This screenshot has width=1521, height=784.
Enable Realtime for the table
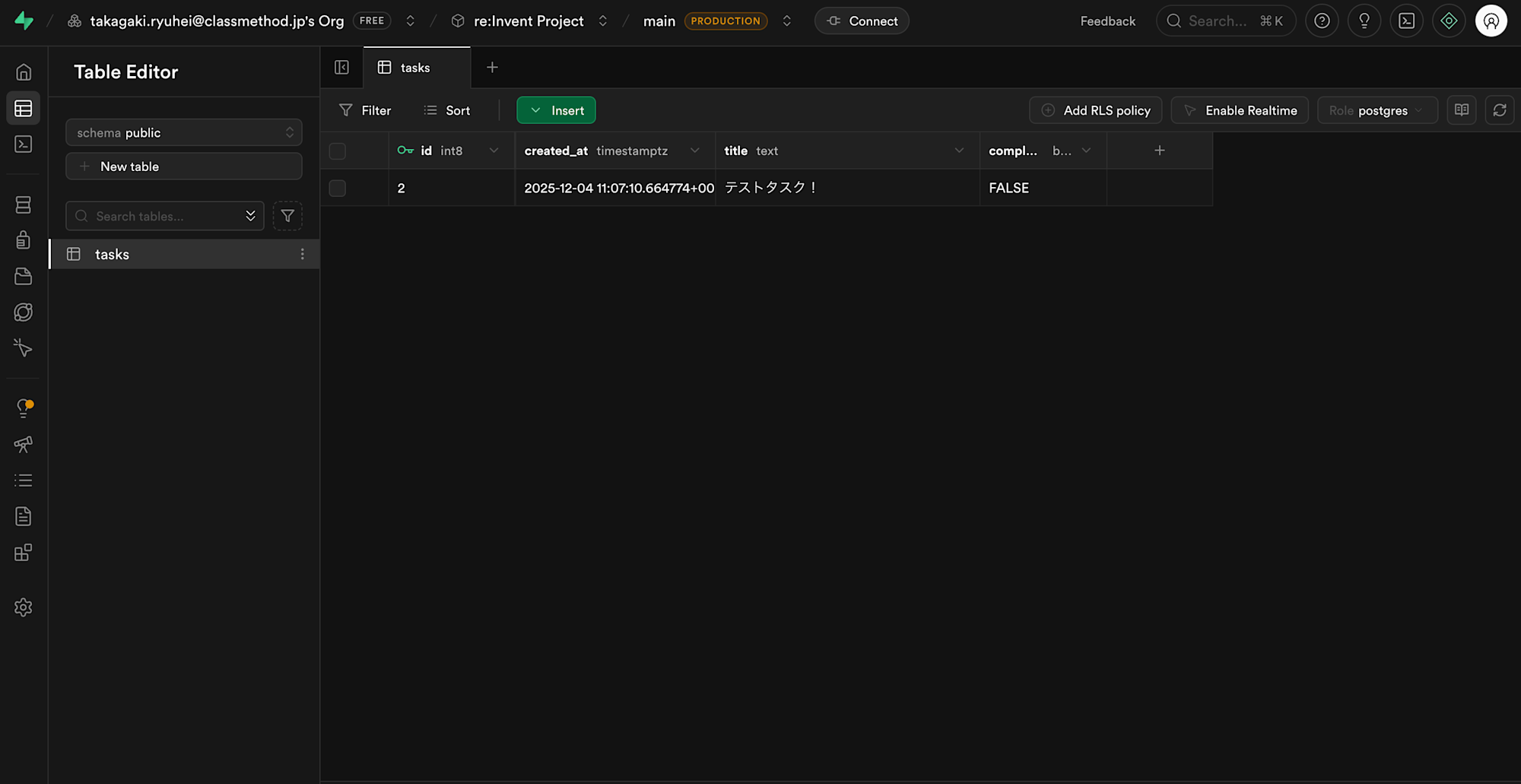[1240, 110]
